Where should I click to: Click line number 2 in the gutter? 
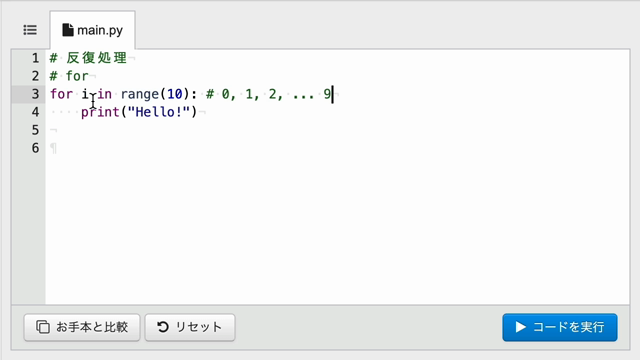pos(36,76)
